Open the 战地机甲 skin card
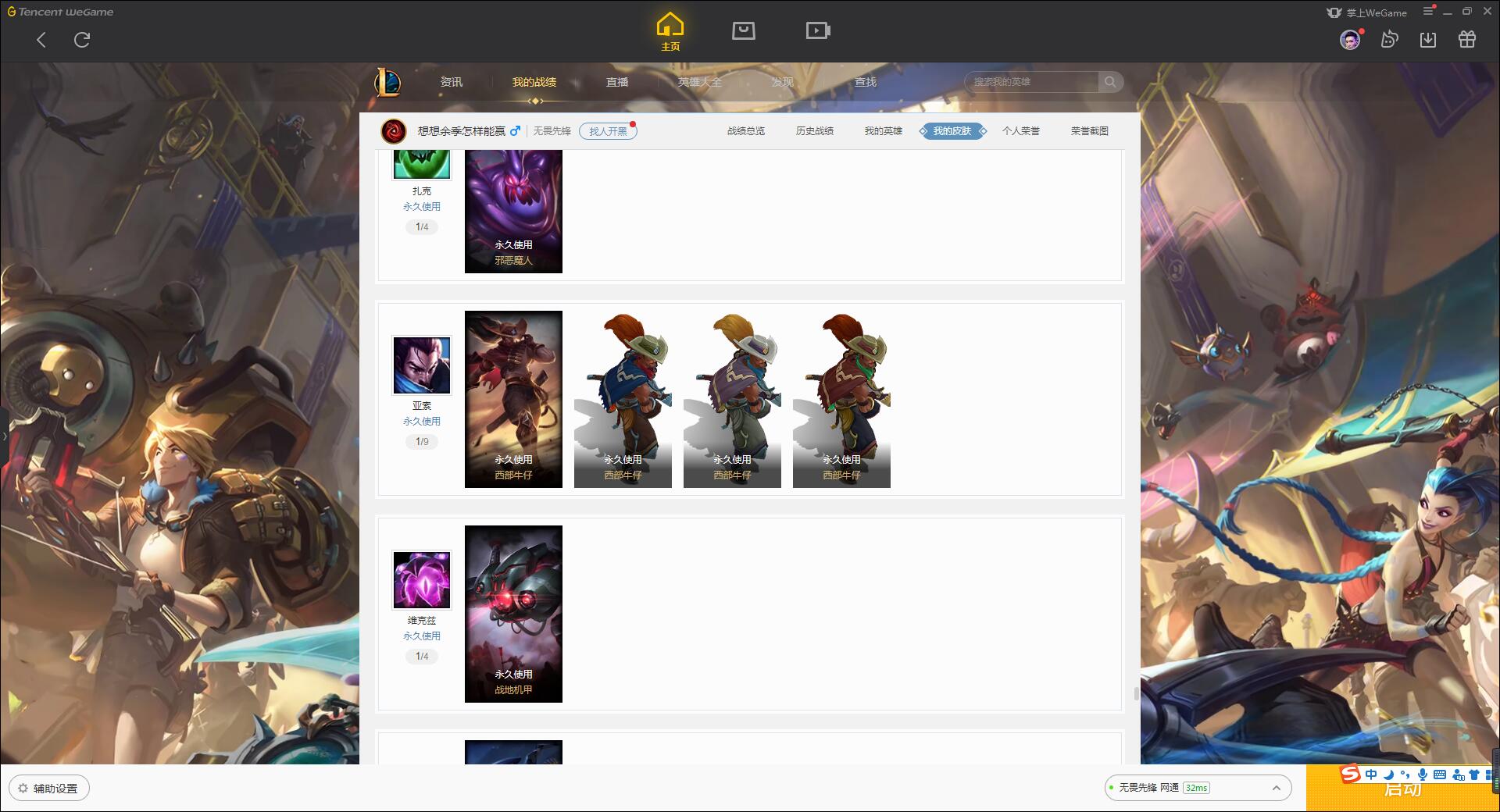The image size is (1500, 812). pos(513,614)
